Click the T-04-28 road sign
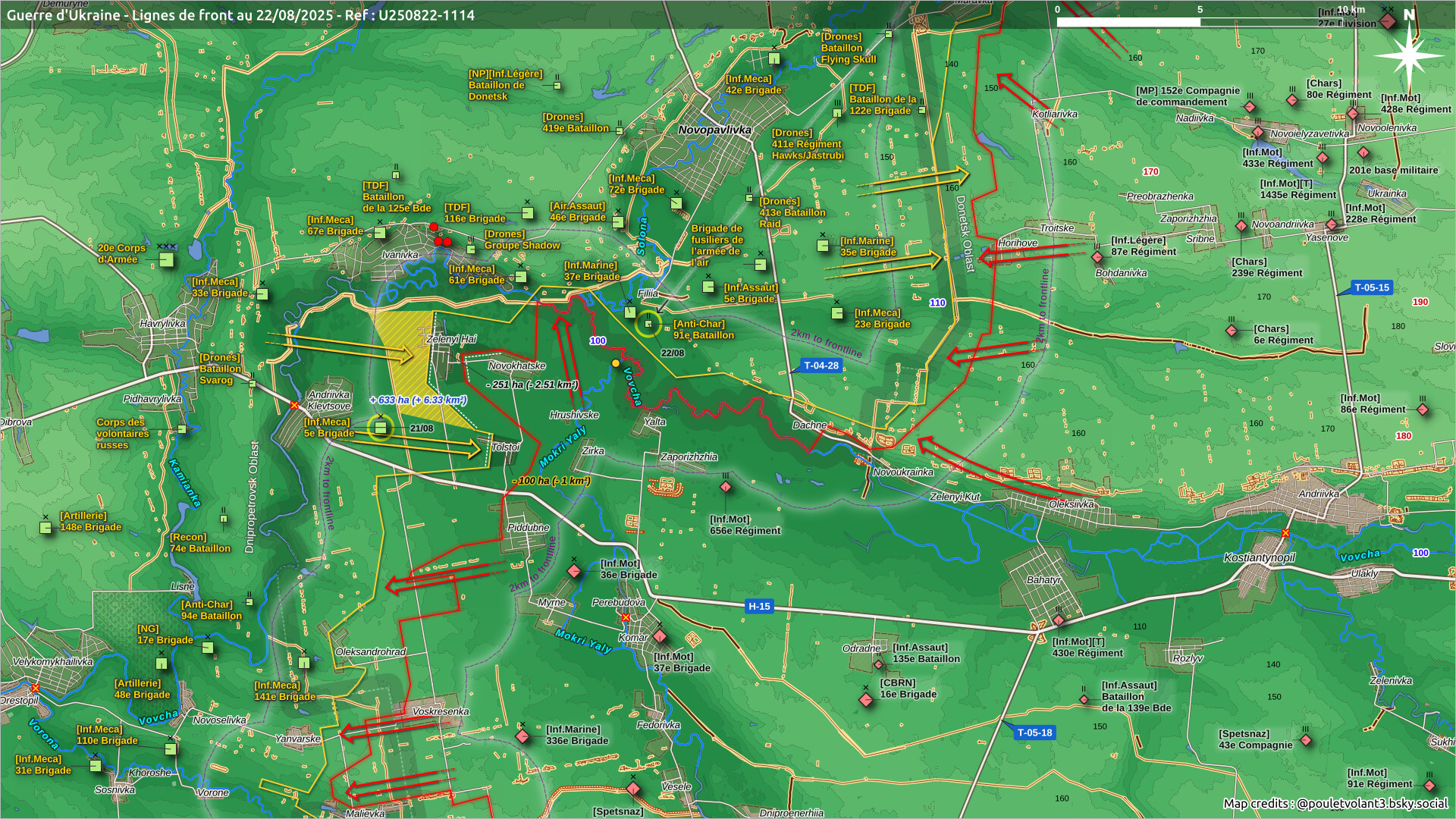Screen dimensions: 1456x819 pyautogui.click(x=821, y=366)
